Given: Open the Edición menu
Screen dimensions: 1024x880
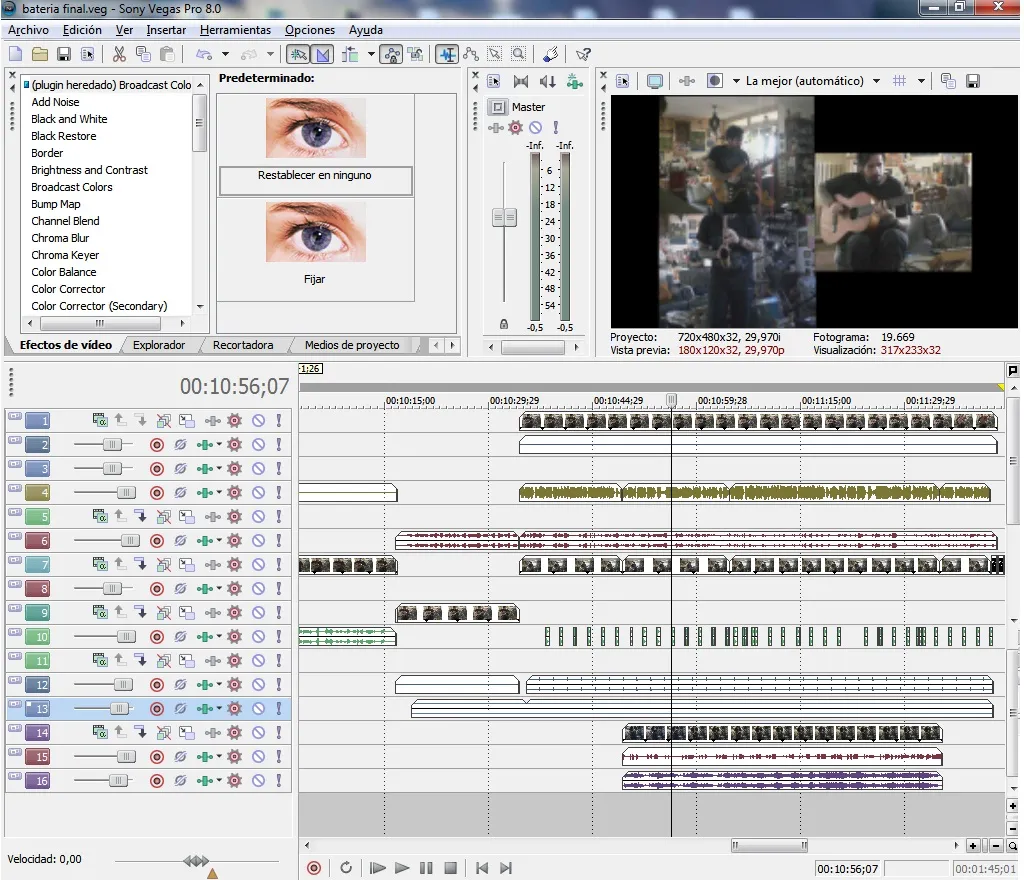Looking at the screenshot, I should (82, 30).
